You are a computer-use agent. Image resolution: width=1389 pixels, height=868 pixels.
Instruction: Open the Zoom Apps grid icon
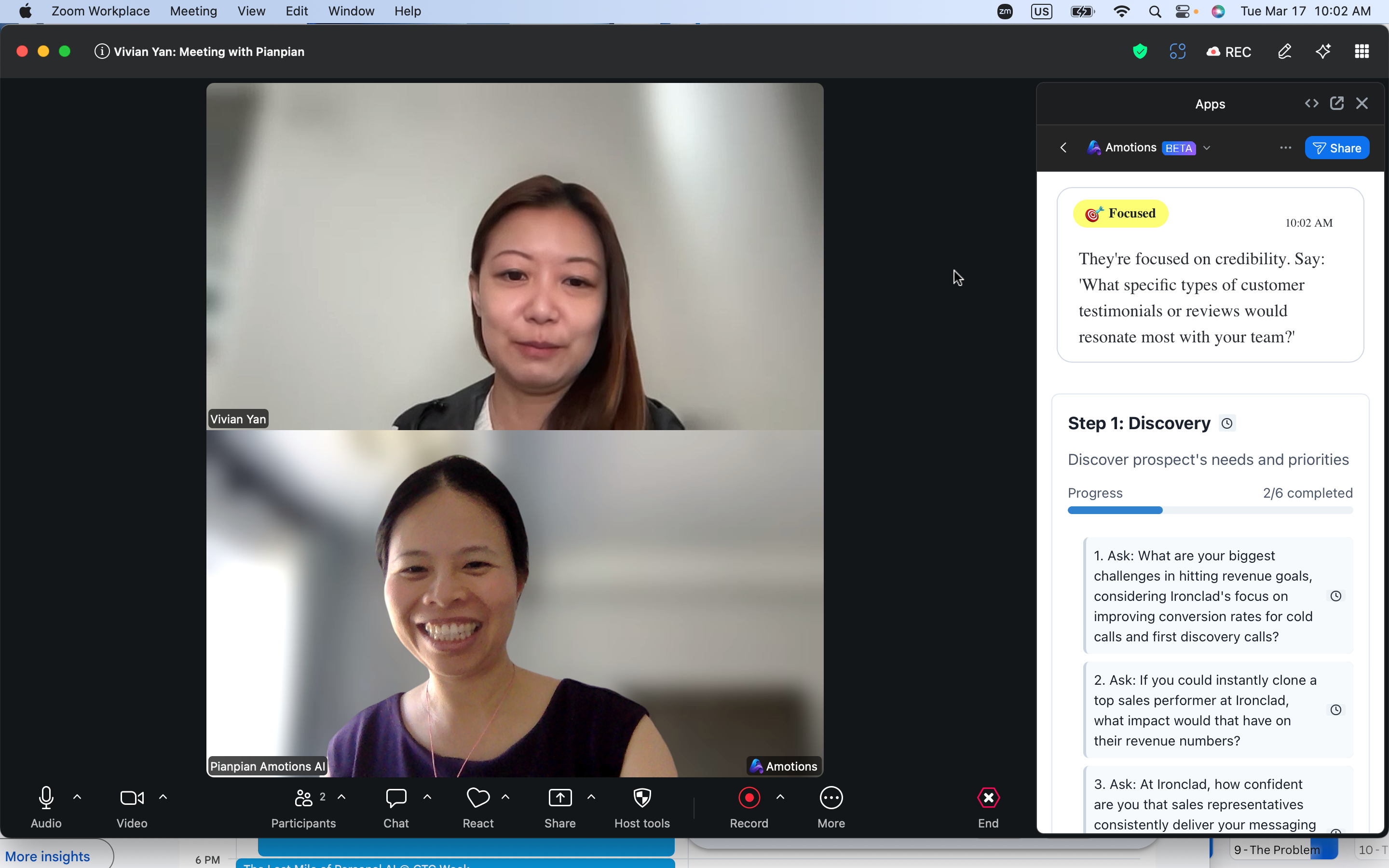[x=1362, y=51]
